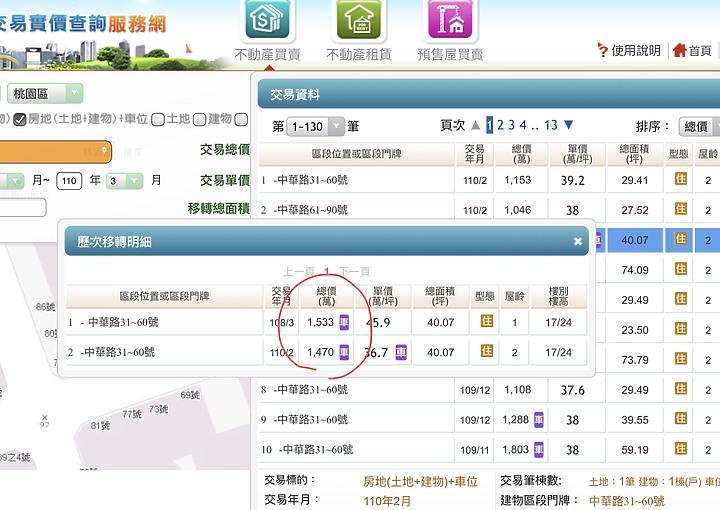Screen dimensions: 720x510
Task: Go to page 13 of results
Action: pyautogui.click(x=551, y=125)
